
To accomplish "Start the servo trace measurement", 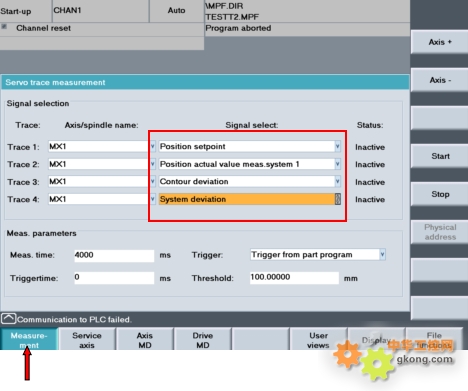I will coord(440,156).
